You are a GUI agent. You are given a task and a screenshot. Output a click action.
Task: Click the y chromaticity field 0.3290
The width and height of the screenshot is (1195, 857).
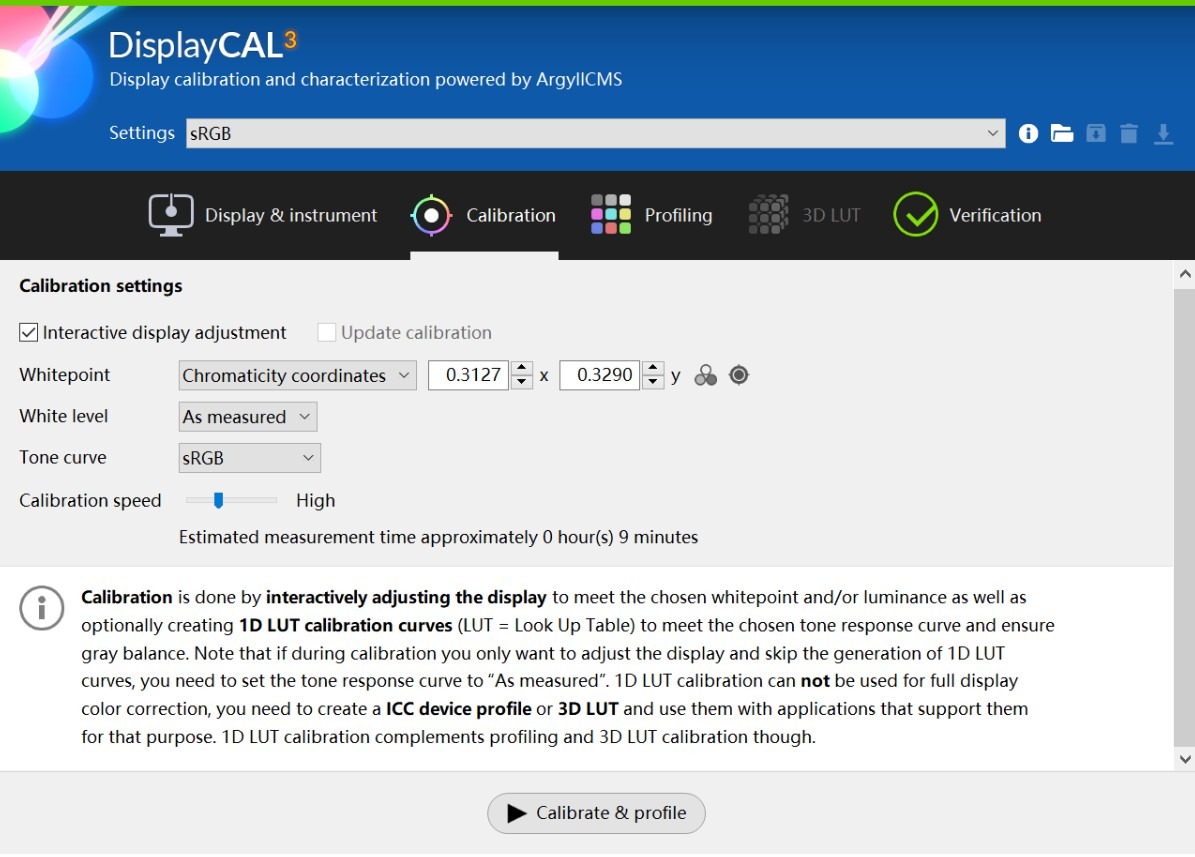[600, 375]
